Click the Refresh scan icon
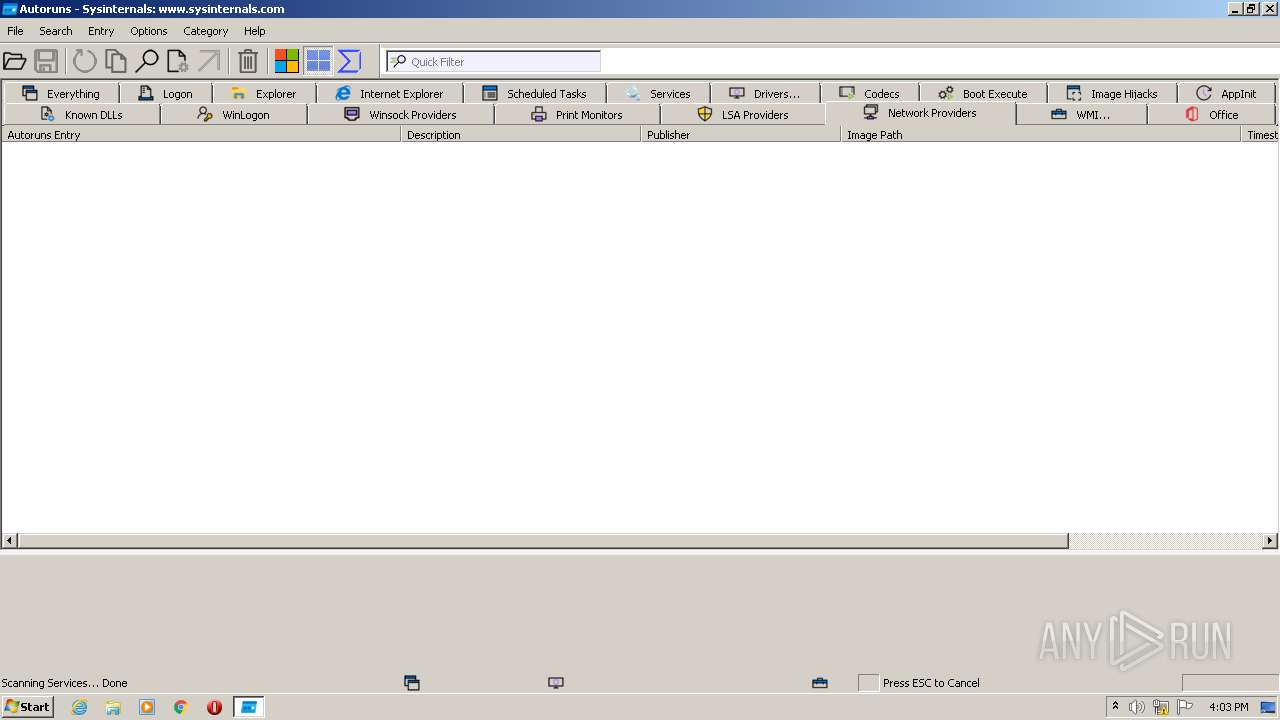Screen dimensions: 1280x720 [85, 61]
